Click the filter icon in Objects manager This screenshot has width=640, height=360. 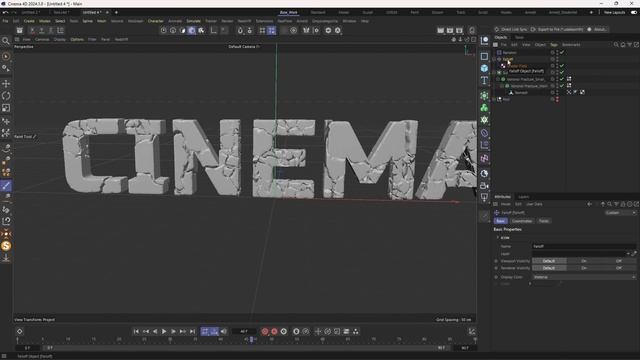(630, 44)
